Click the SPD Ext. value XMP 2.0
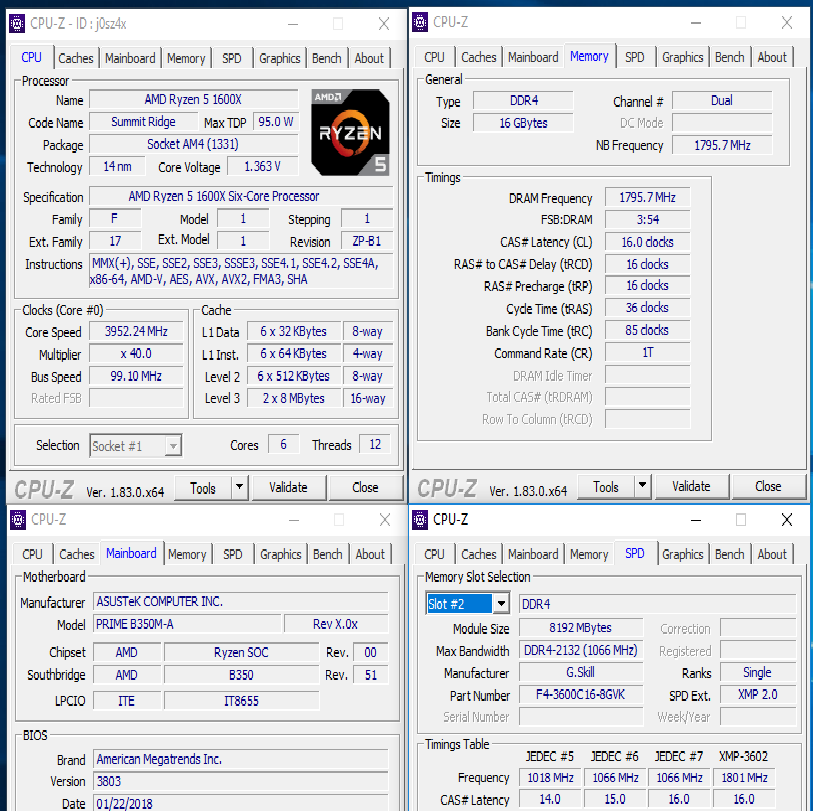The image size is (813, 811). coord(758,694)
